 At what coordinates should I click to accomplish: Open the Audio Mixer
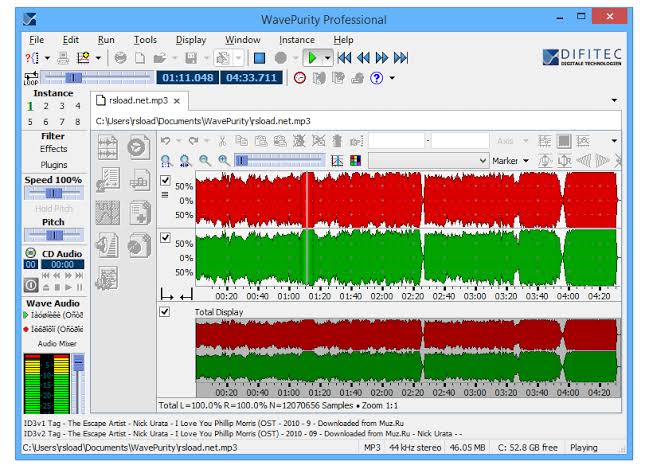click(57, 343)
